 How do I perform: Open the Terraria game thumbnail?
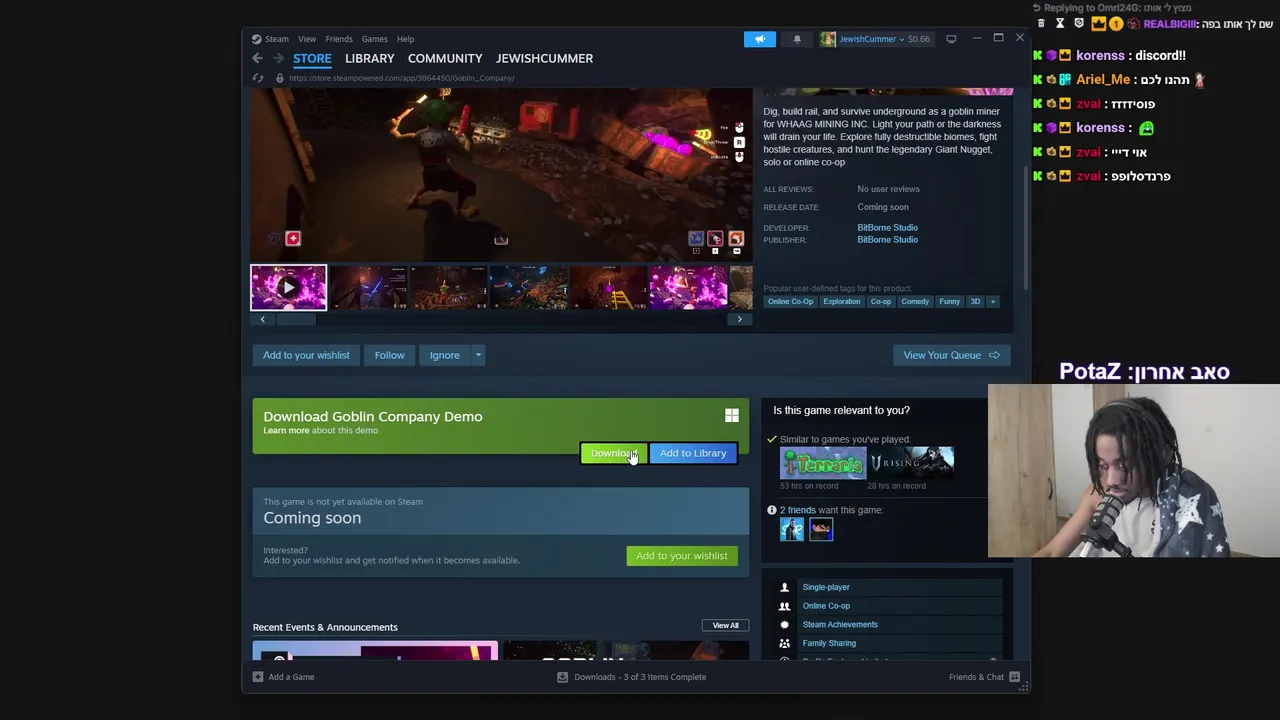tap(823, 464)
